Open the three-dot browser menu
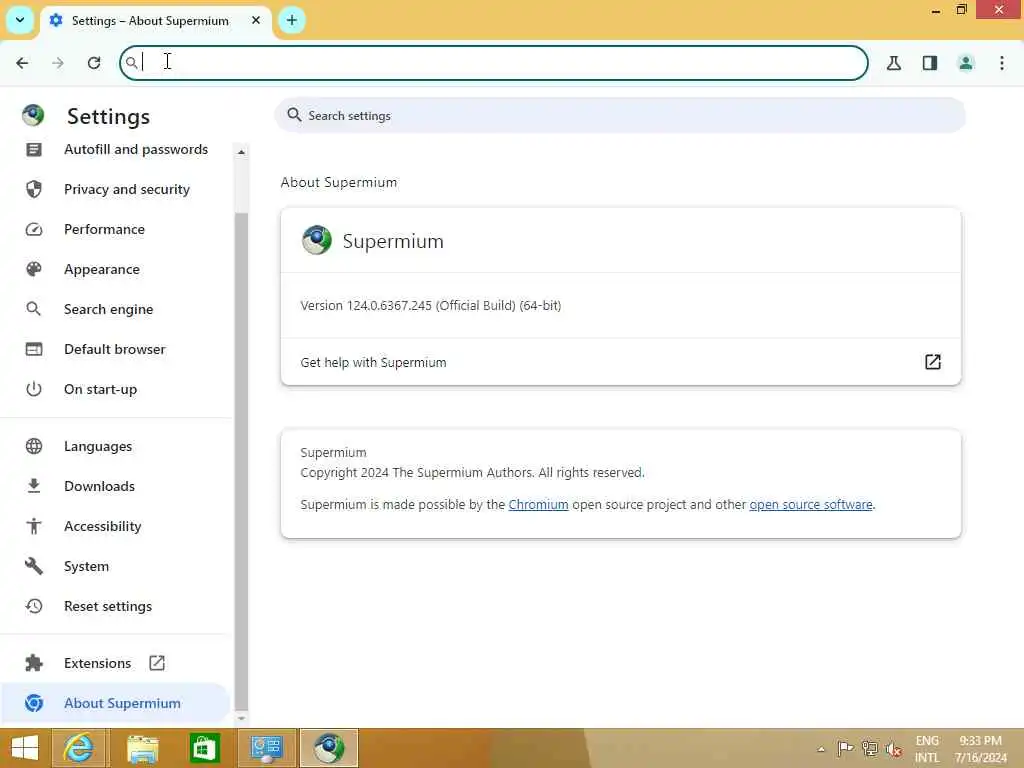 [x=1002, y=63]
